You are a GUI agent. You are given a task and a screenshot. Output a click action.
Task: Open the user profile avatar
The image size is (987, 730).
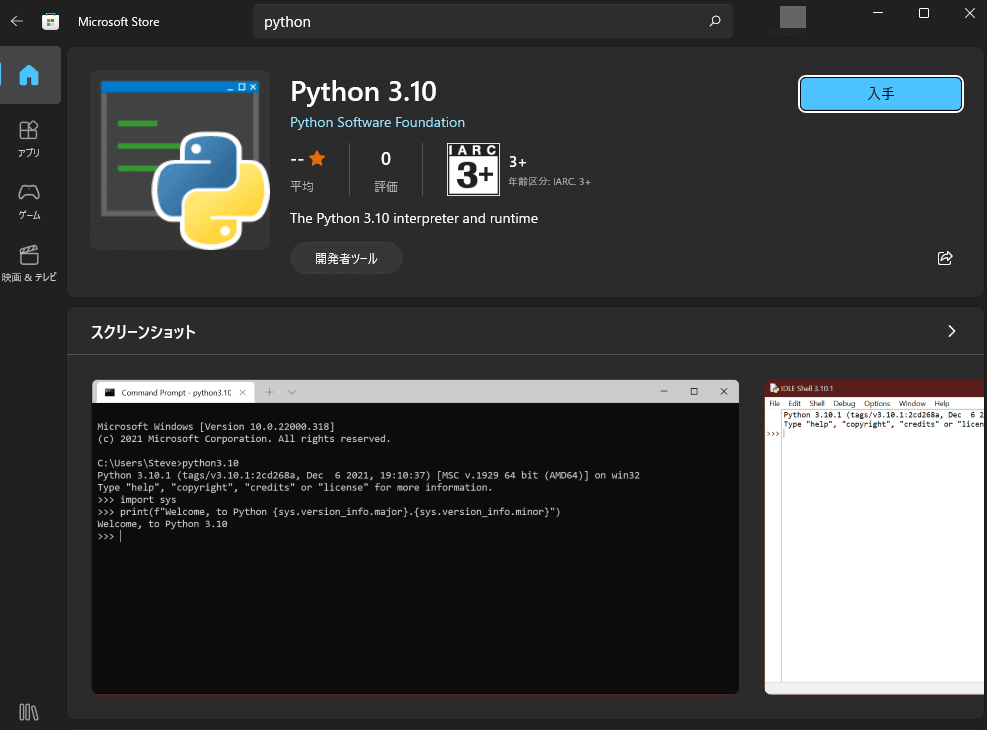tap(792, 17)
